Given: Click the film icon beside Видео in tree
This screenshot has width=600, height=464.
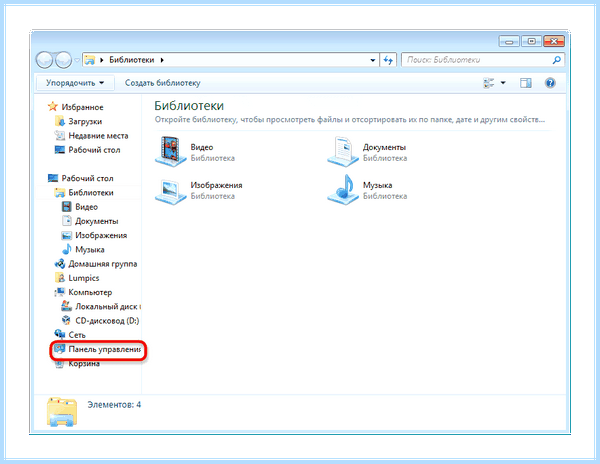Looking at the screenshot, I should 67,207.
